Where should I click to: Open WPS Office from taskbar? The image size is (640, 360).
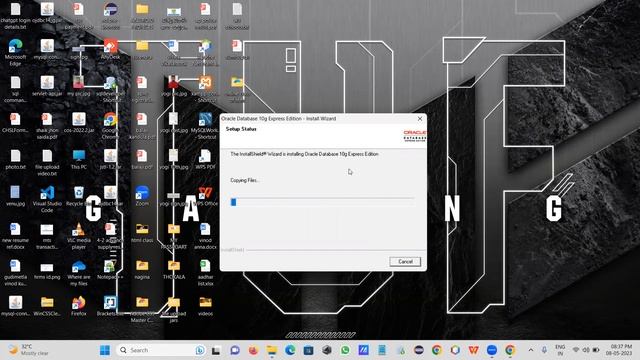click(473, 350)
